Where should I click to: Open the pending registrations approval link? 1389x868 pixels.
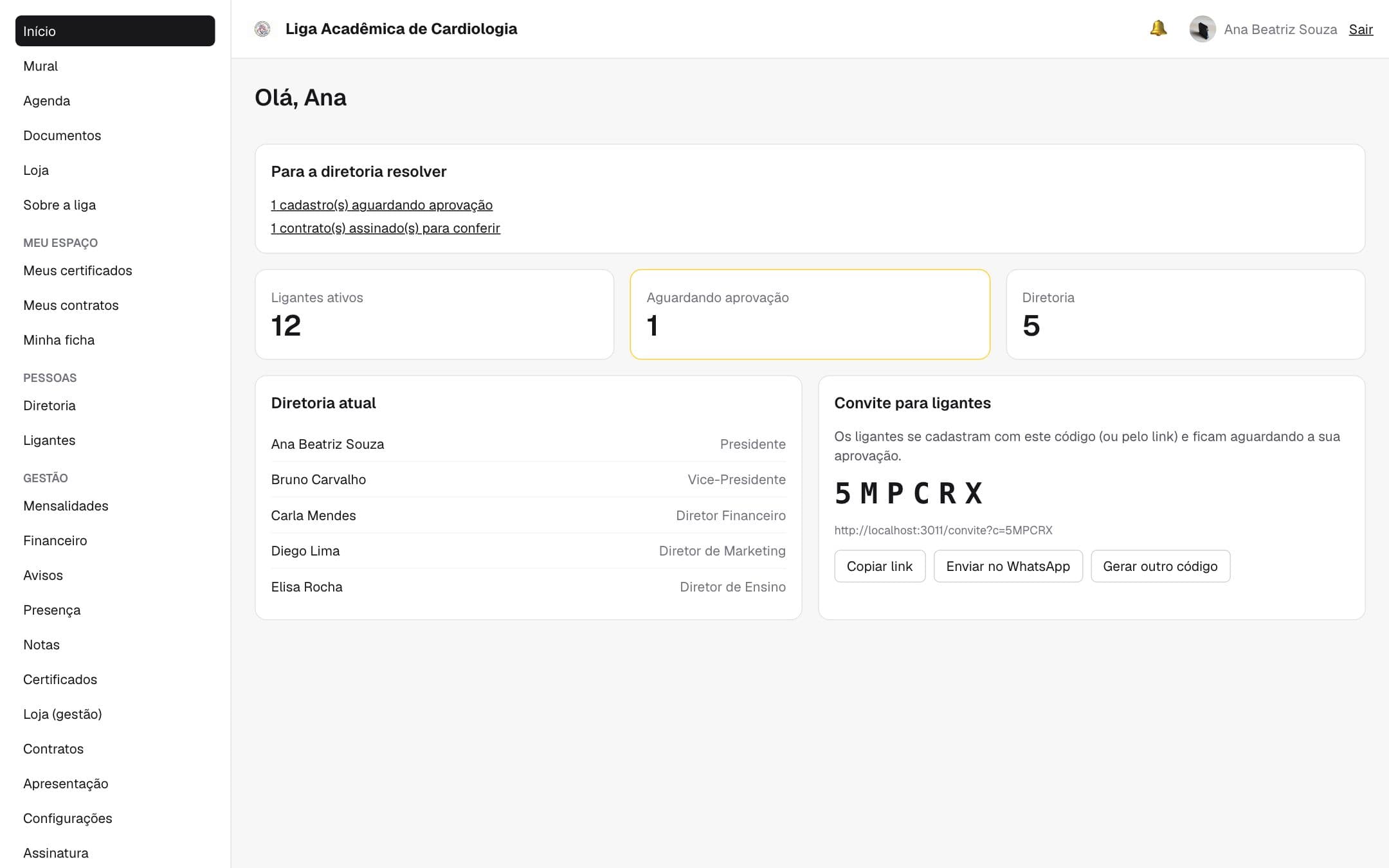coord(382,205)
